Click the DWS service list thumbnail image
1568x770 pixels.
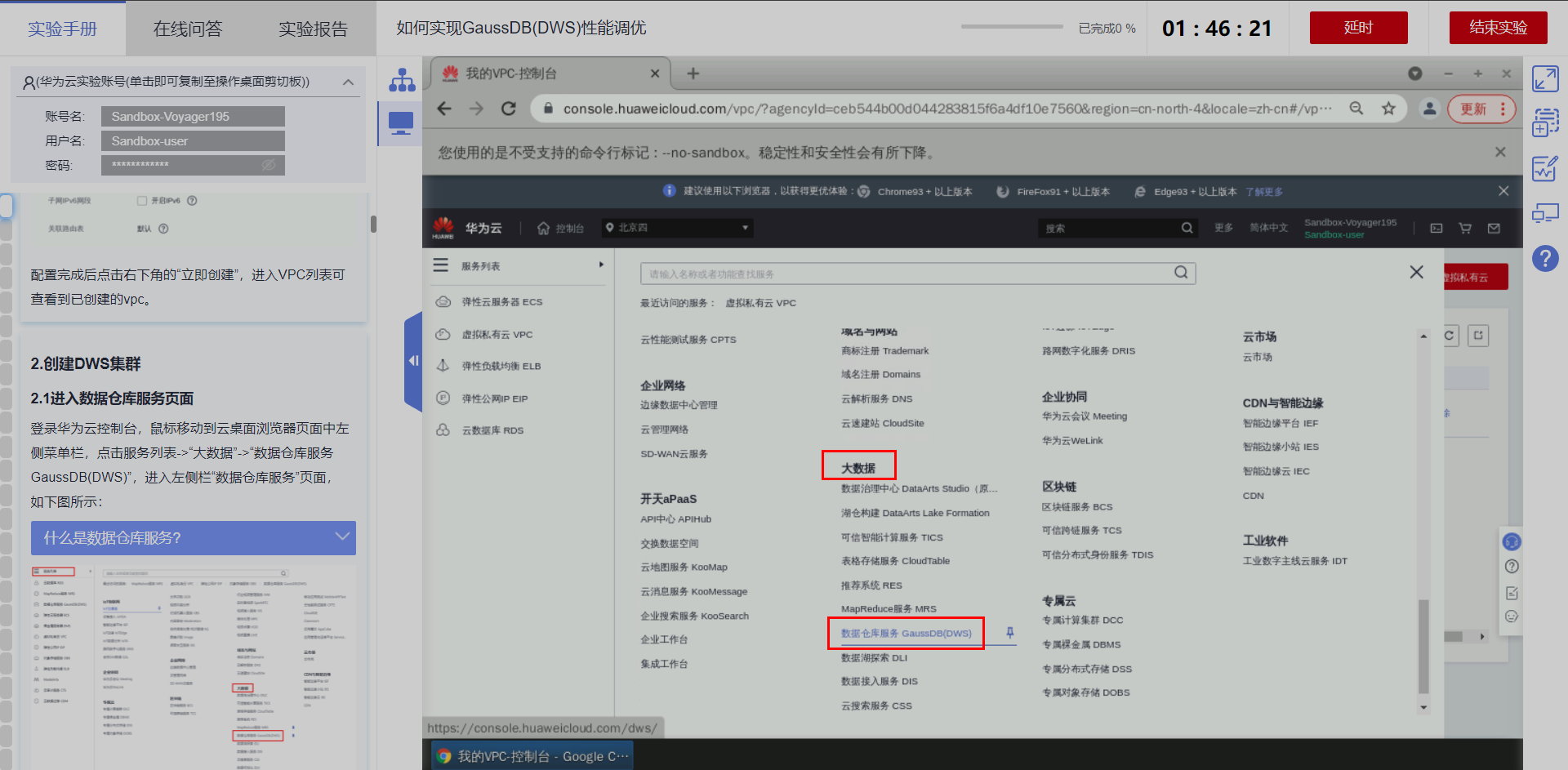194,666
